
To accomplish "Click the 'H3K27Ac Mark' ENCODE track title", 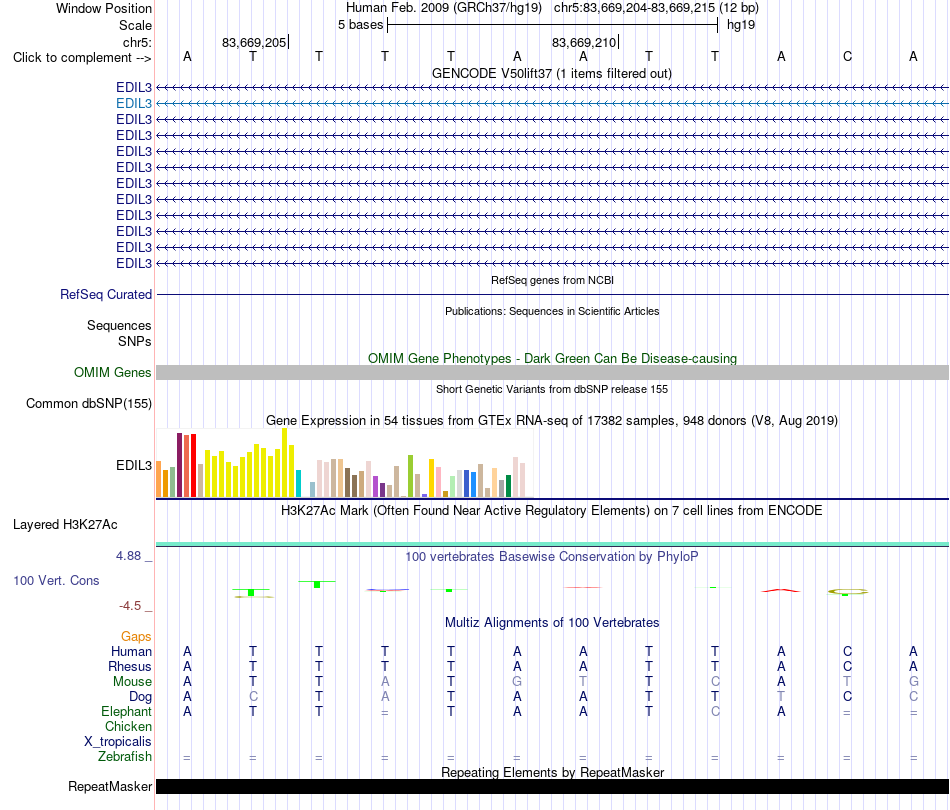I will (x=552, y=511).
